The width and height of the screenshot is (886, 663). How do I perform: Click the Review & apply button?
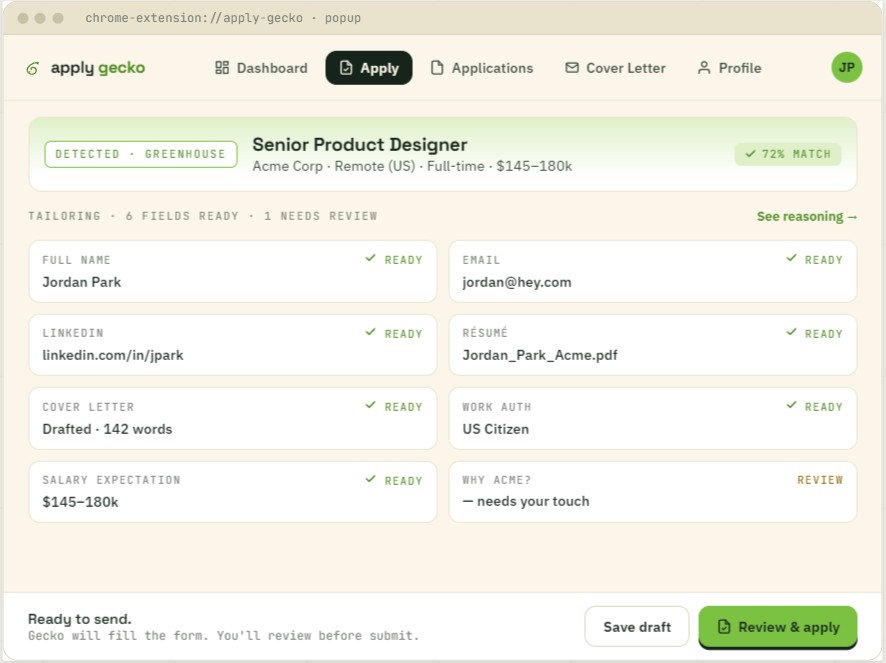778,627
